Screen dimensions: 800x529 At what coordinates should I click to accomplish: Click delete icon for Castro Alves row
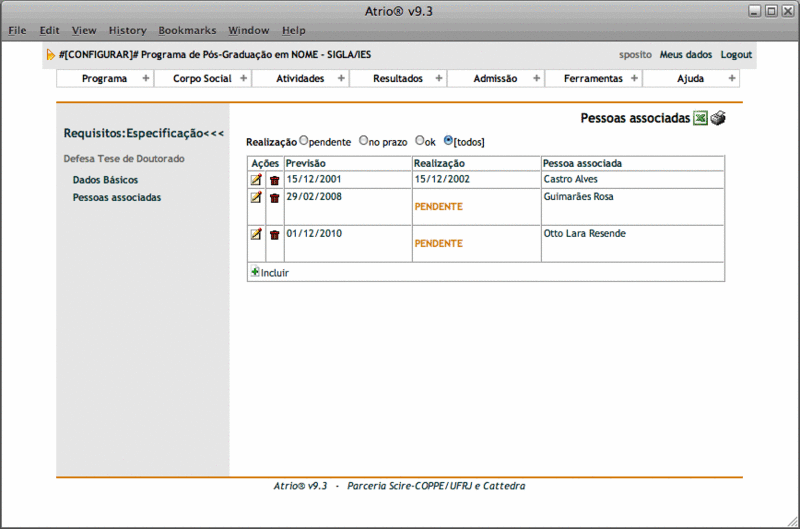coord(274,180)
